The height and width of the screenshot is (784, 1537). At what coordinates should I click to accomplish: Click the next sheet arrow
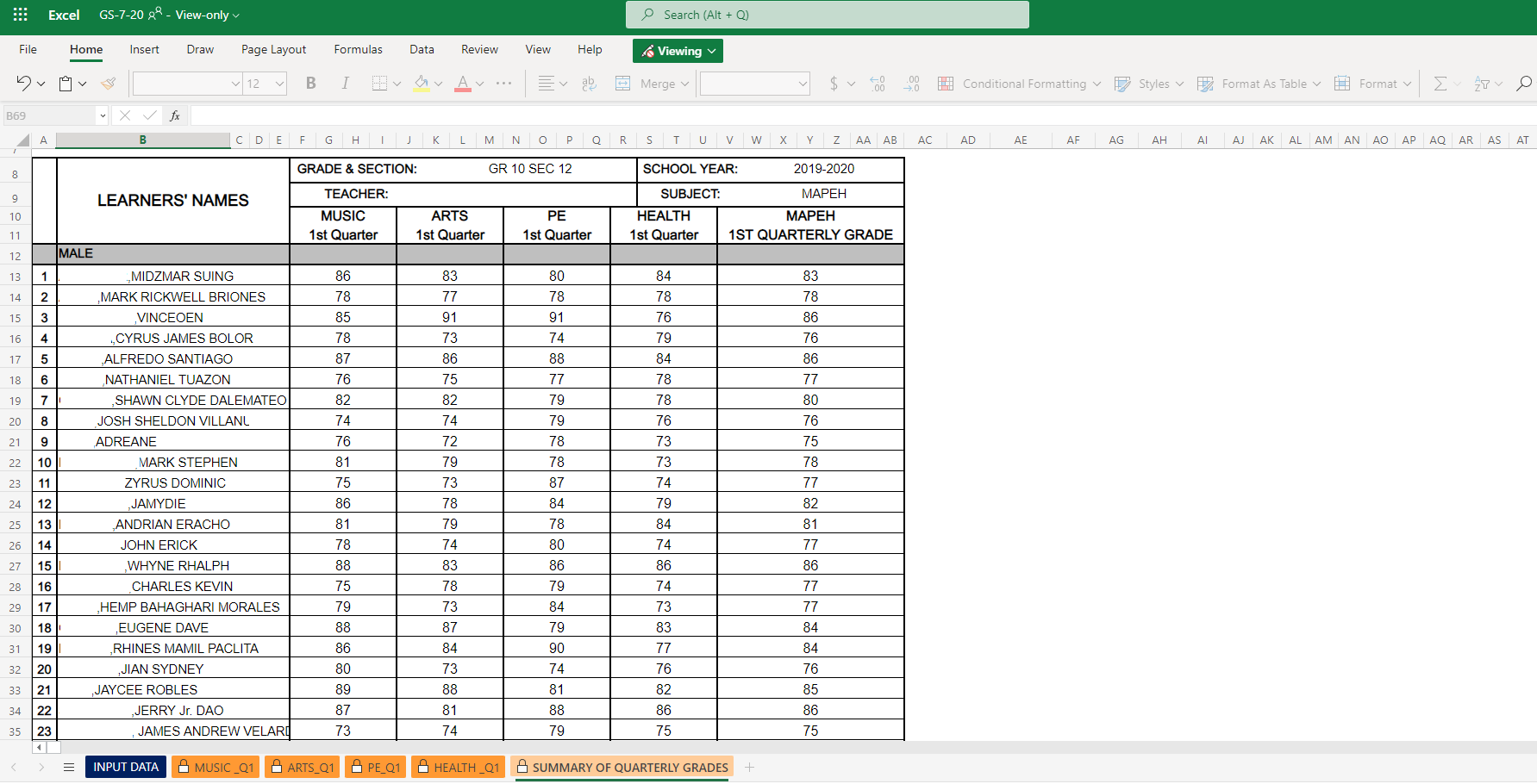(41, 767)
